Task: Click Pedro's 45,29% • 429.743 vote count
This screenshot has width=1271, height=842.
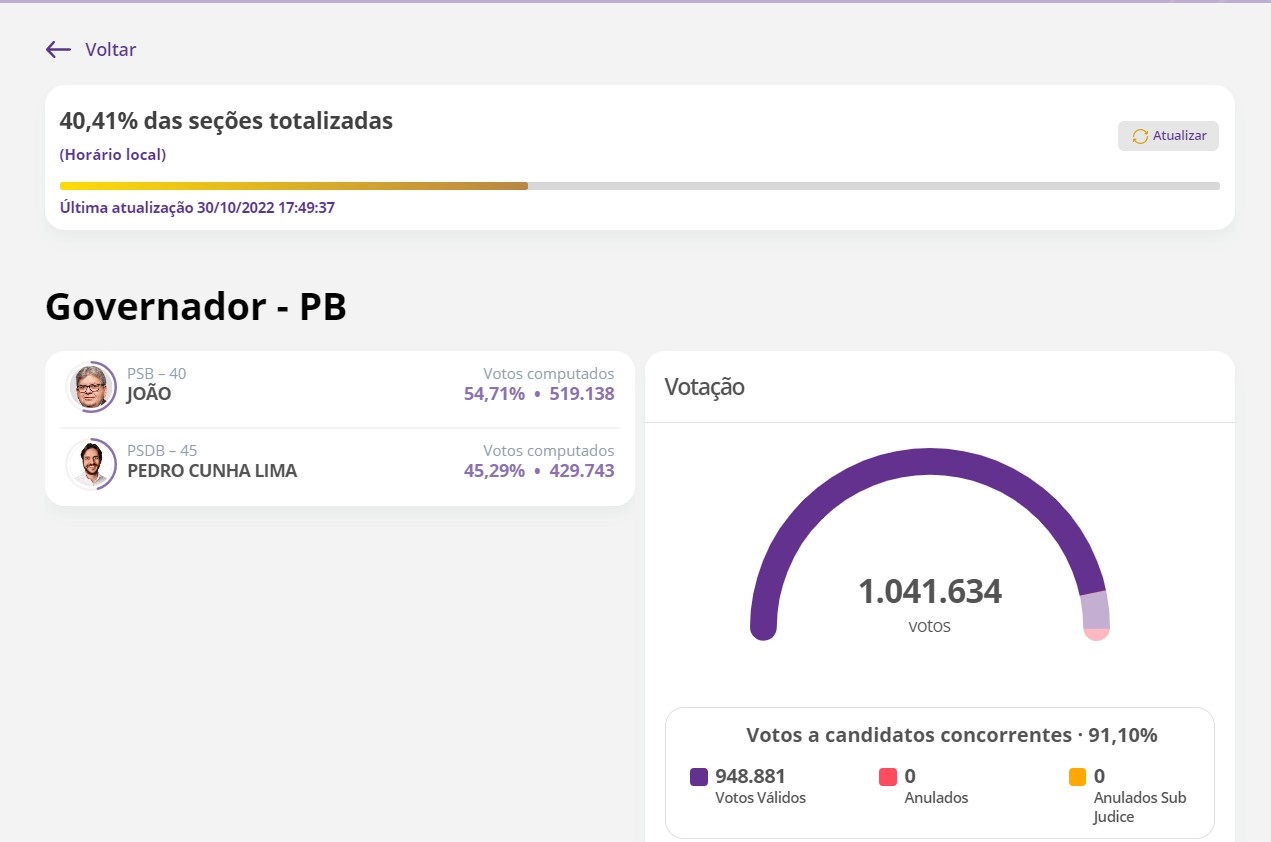Action: click(x=539, y=471)
